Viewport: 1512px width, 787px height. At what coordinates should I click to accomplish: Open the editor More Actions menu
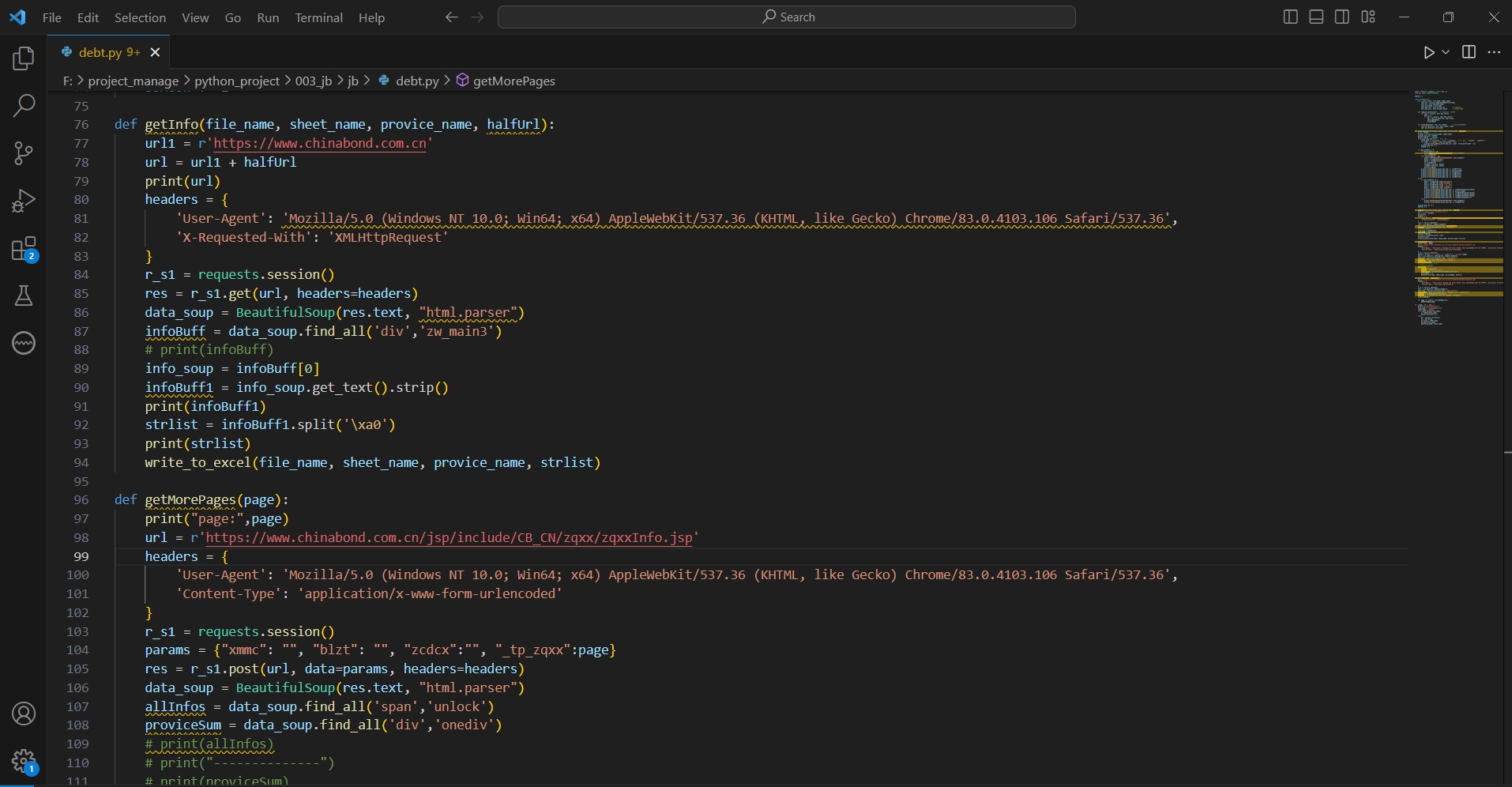pyautogui.click(x=1494, y=52)
